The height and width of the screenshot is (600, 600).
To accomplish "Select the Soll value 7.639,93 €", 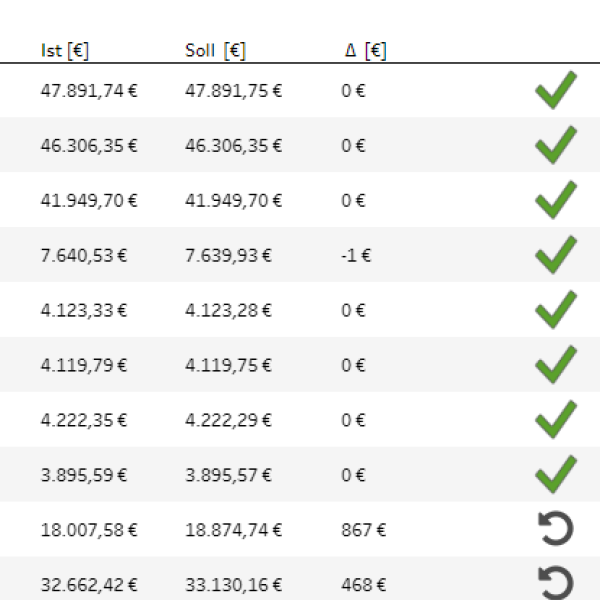I will [x=228, y=255].
